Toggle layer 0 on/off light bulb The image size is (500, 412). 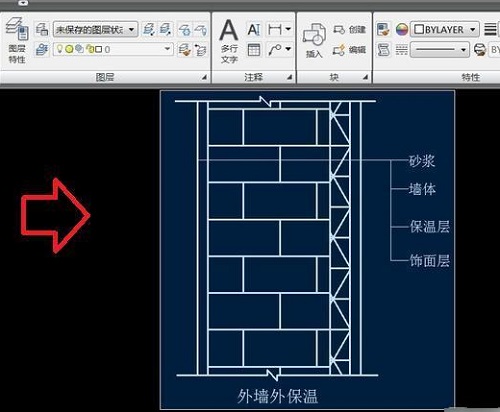pos(60,49)
